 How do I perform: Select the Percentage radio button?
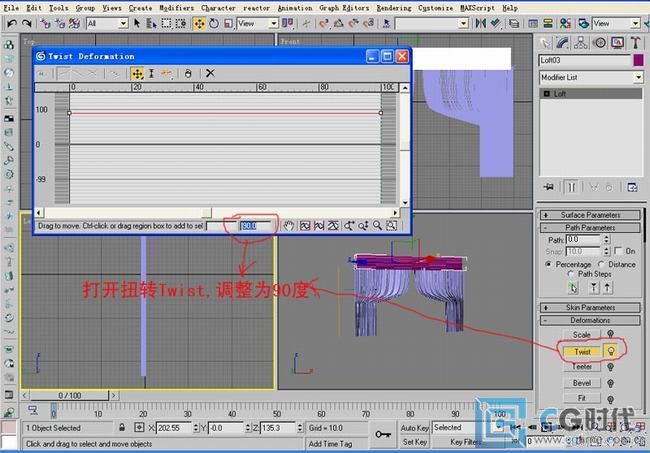tap(548, 264)
